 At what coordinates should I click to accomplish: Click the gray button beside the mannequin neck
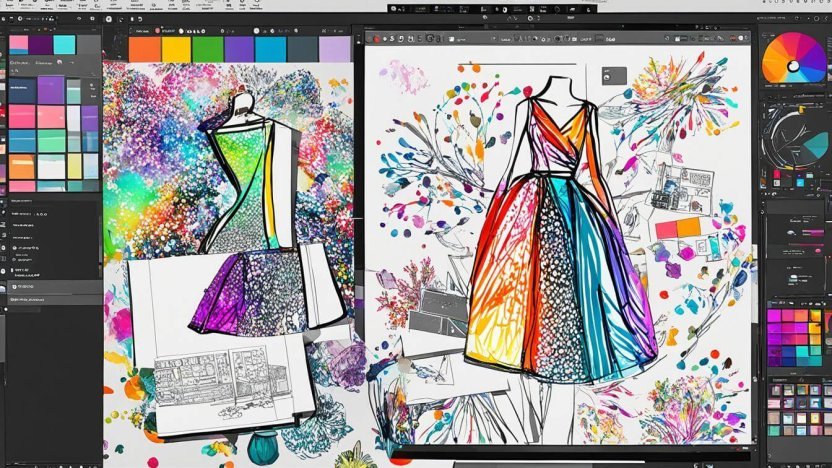tap(614, 76)
